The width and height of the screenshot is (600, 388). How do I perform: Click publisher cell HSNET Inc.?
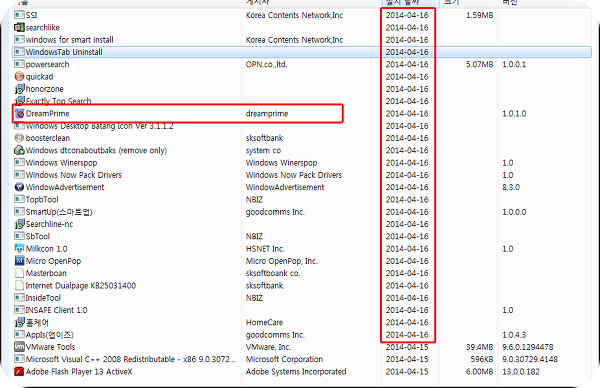point(265,249)
